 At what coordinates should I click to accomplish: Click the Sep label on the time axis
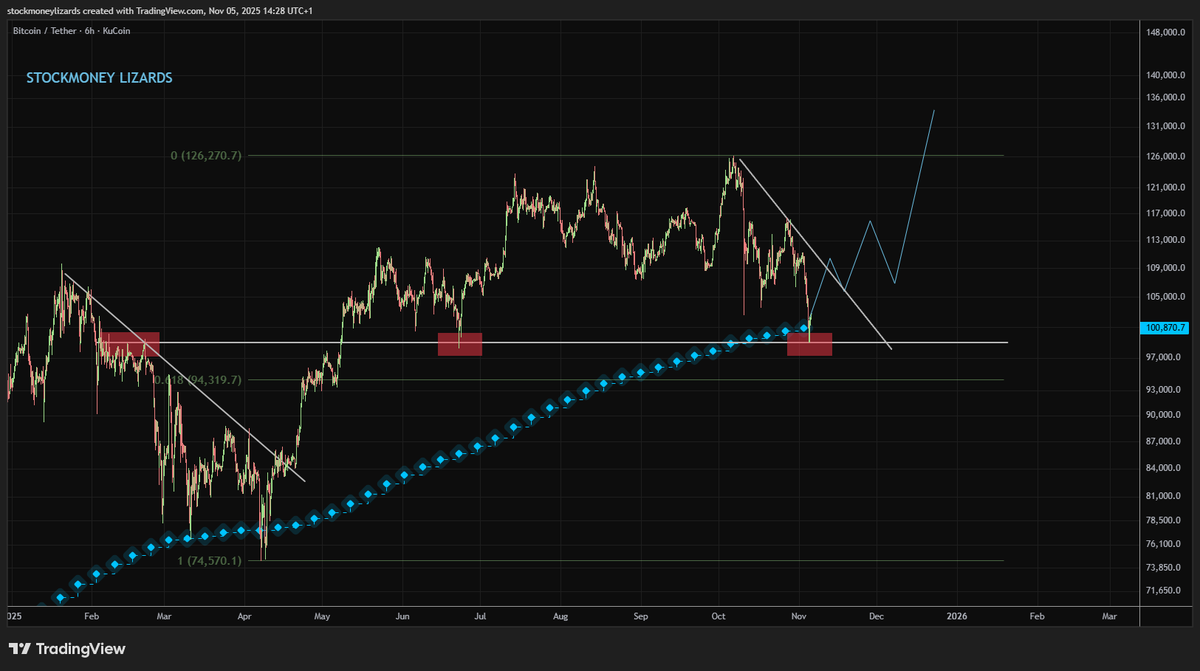tap(640, 617)
